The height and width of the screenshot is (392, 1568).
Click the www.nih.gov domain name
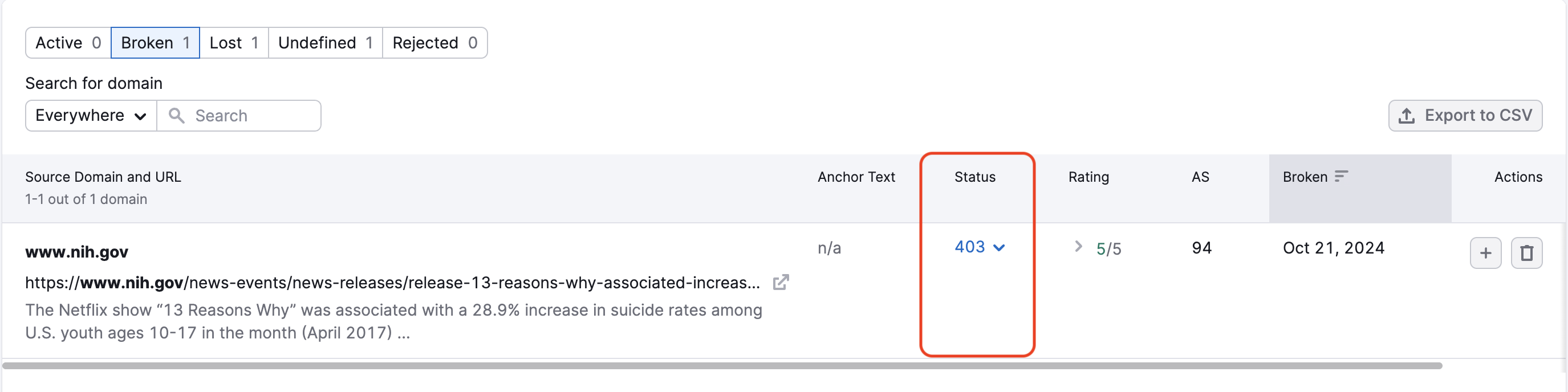tap(77, 252)
